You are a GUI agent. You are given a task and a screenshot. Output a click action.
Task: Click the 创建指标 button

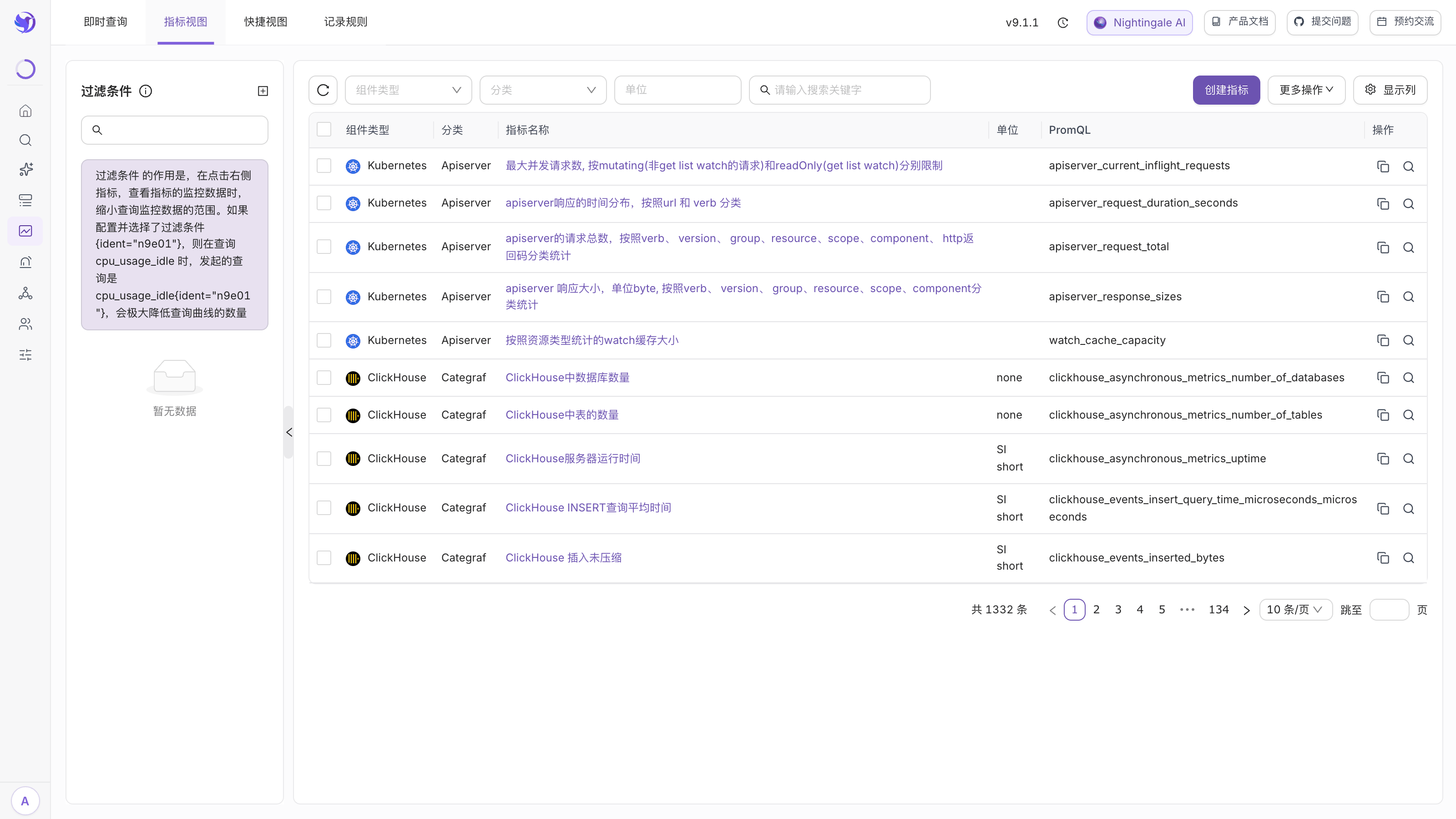(x=1226, y=90)
